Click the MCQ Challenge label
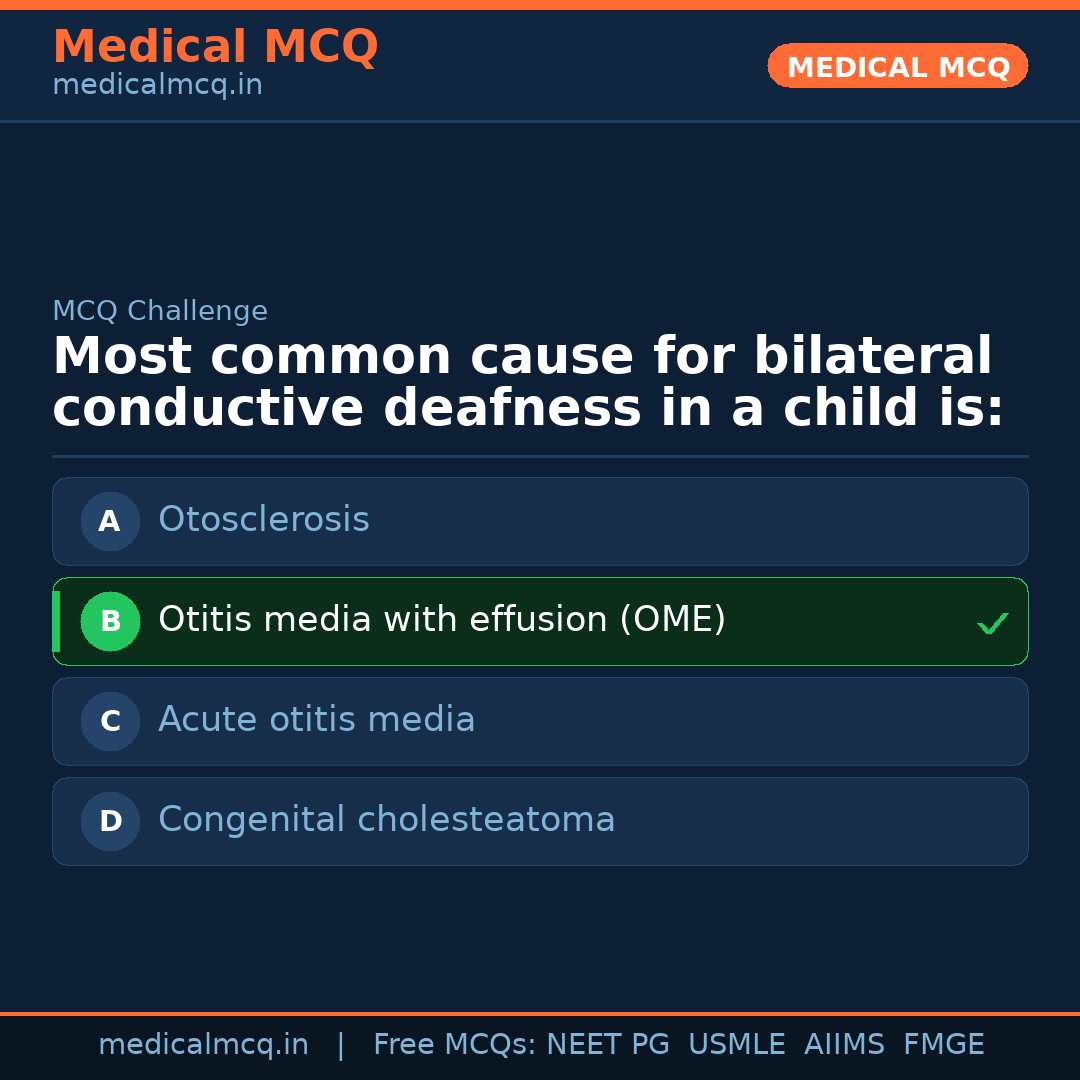1080x1080 pixels. pos(160,311)
